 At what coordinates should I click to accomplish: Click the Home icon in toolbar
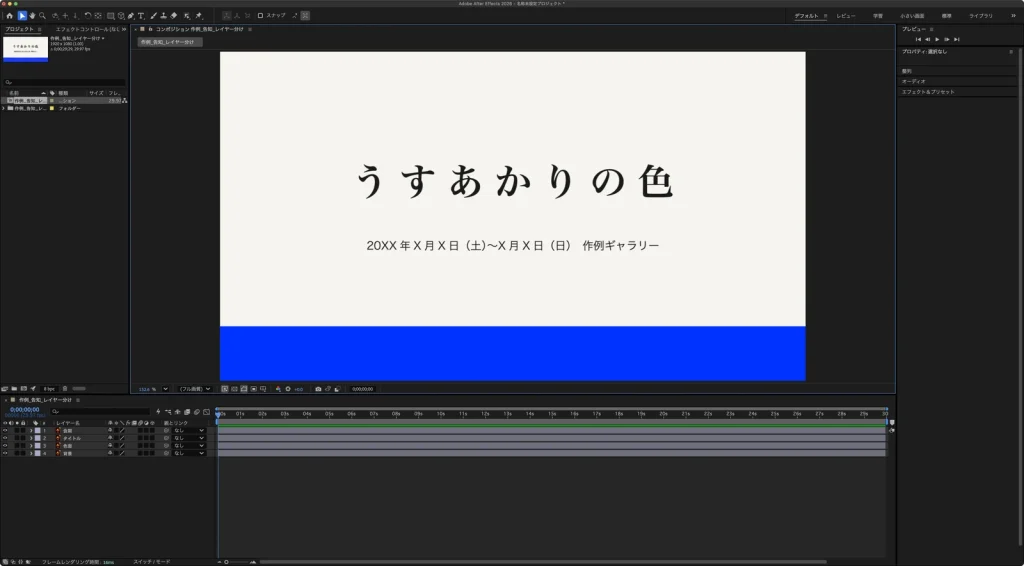pos(9,16)
